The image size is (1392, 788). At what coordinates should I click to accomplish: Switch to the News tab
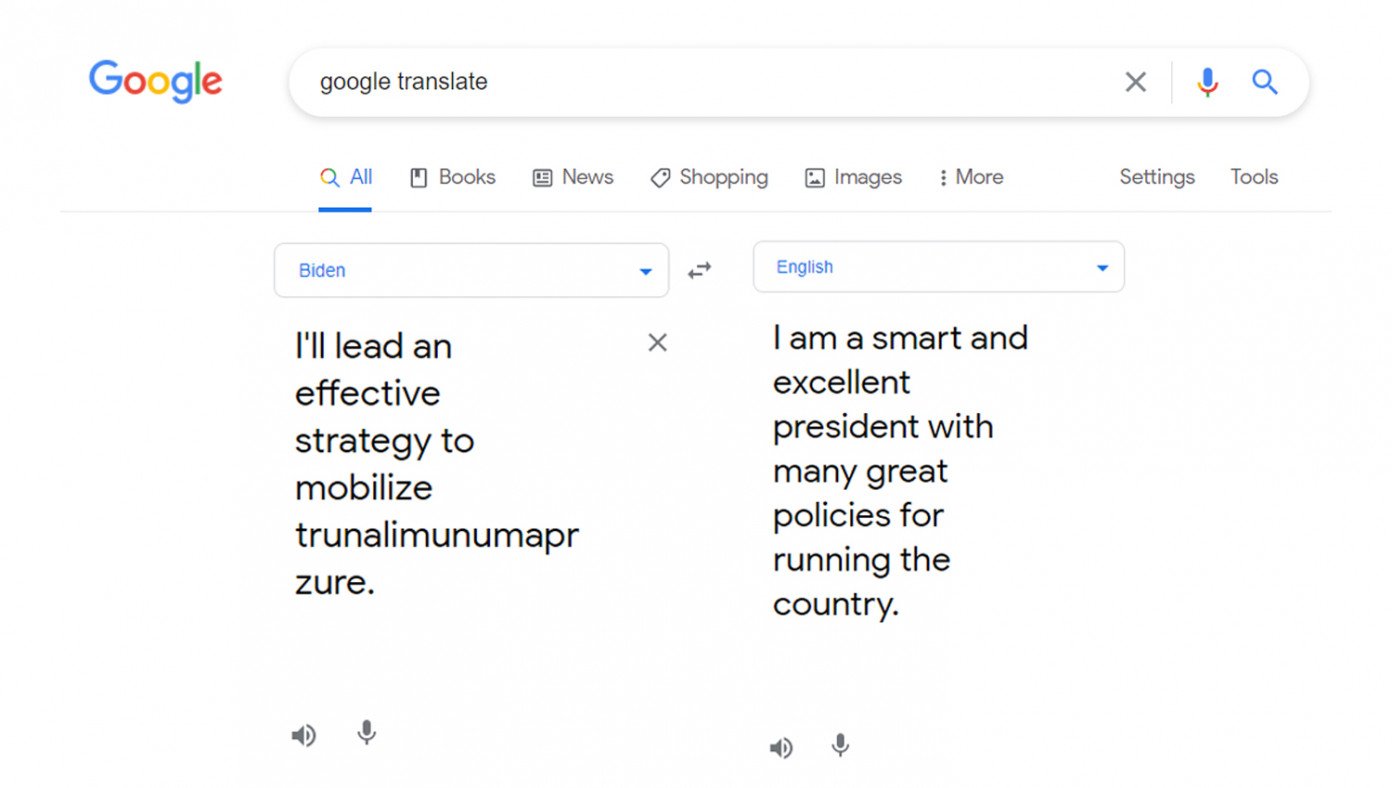pyautogui.click(x=573, y=177)
